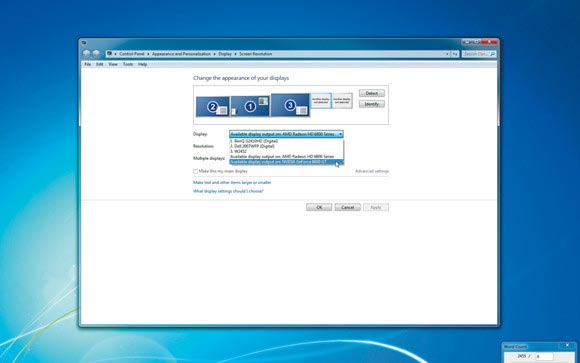Click Appearance and Personalization breadcrumb
The width and height of the screenshot is (580, 363).
(x=181, y=54)
